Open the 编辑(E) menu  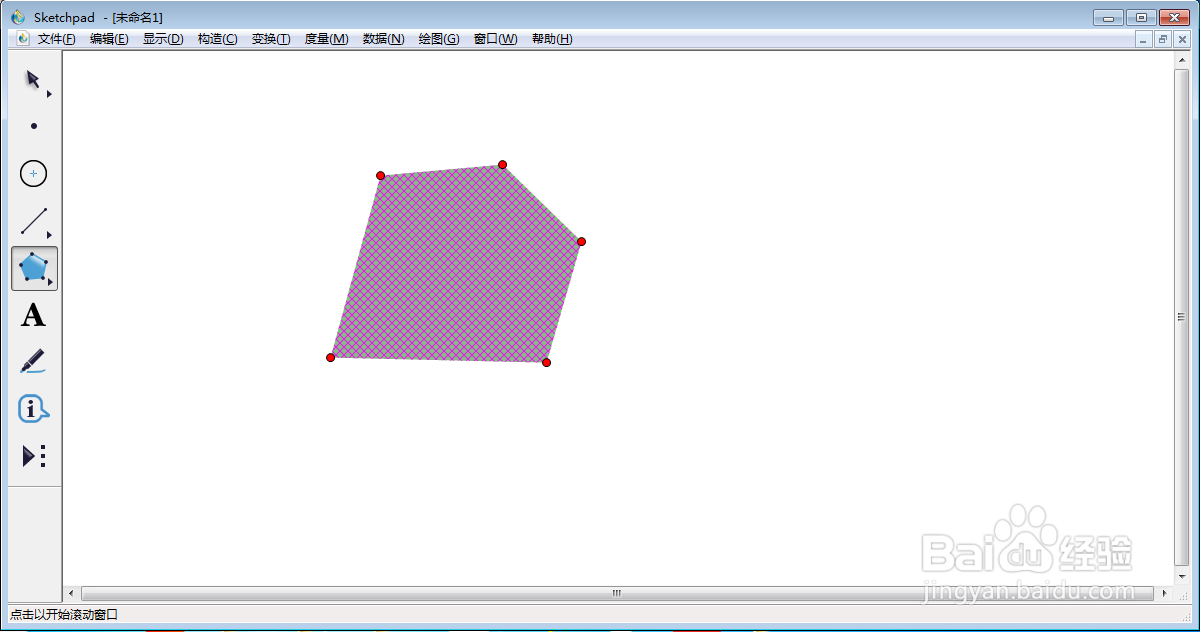(109, 39)
